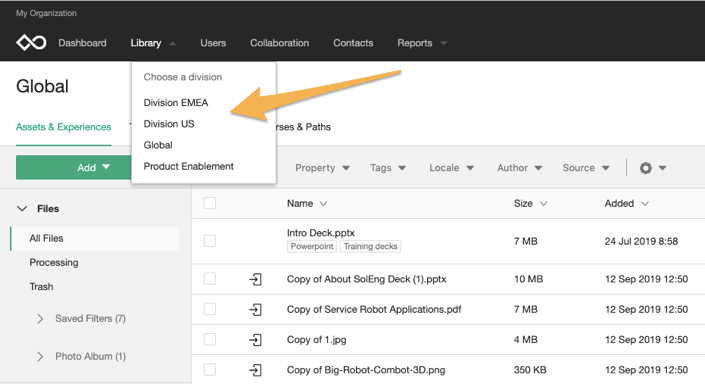
Task: Open the Processing list in sidebar
Action: coord(54,262)
